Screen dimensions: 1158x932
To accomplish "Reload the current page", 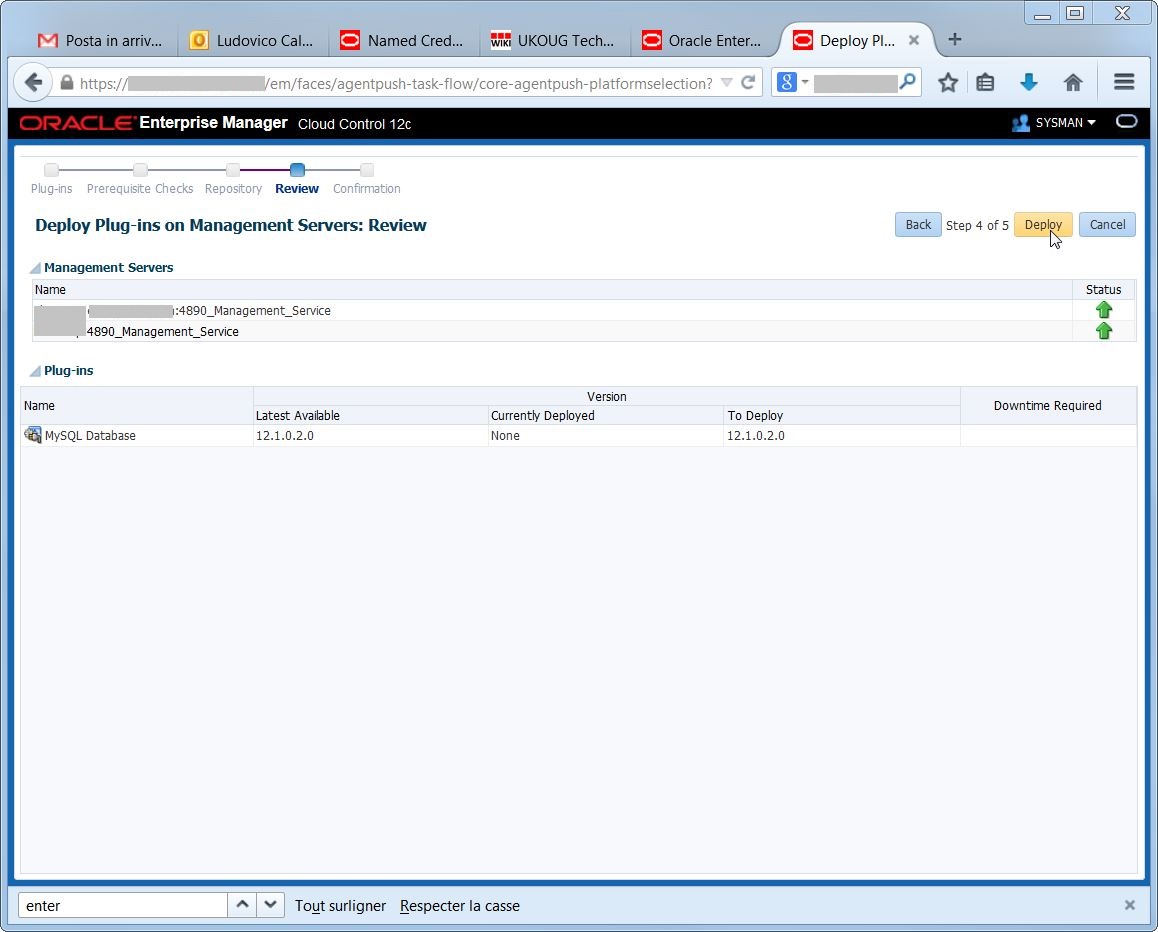I will tap(747, 83).
